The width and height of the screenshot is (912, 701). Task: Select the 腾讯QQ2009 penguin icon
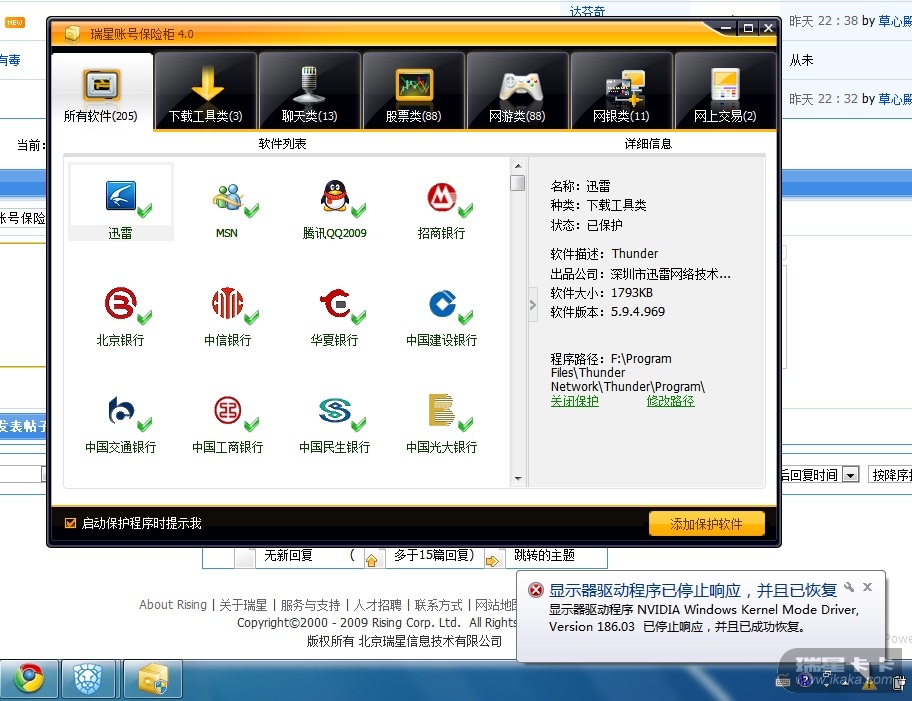point(334,196)
